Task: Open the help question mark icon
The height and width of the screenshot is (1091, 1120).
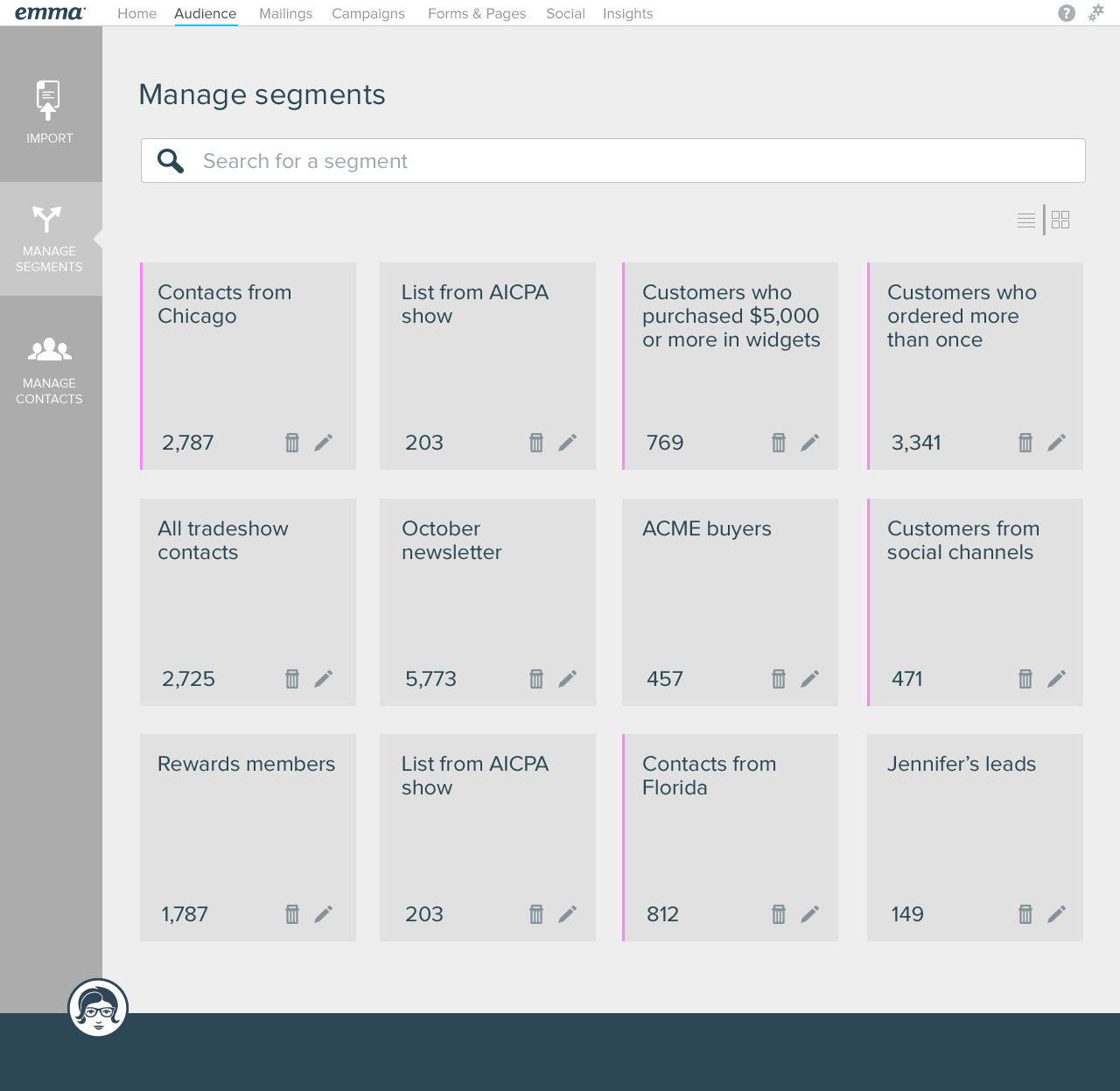Action: point(1066,13)
